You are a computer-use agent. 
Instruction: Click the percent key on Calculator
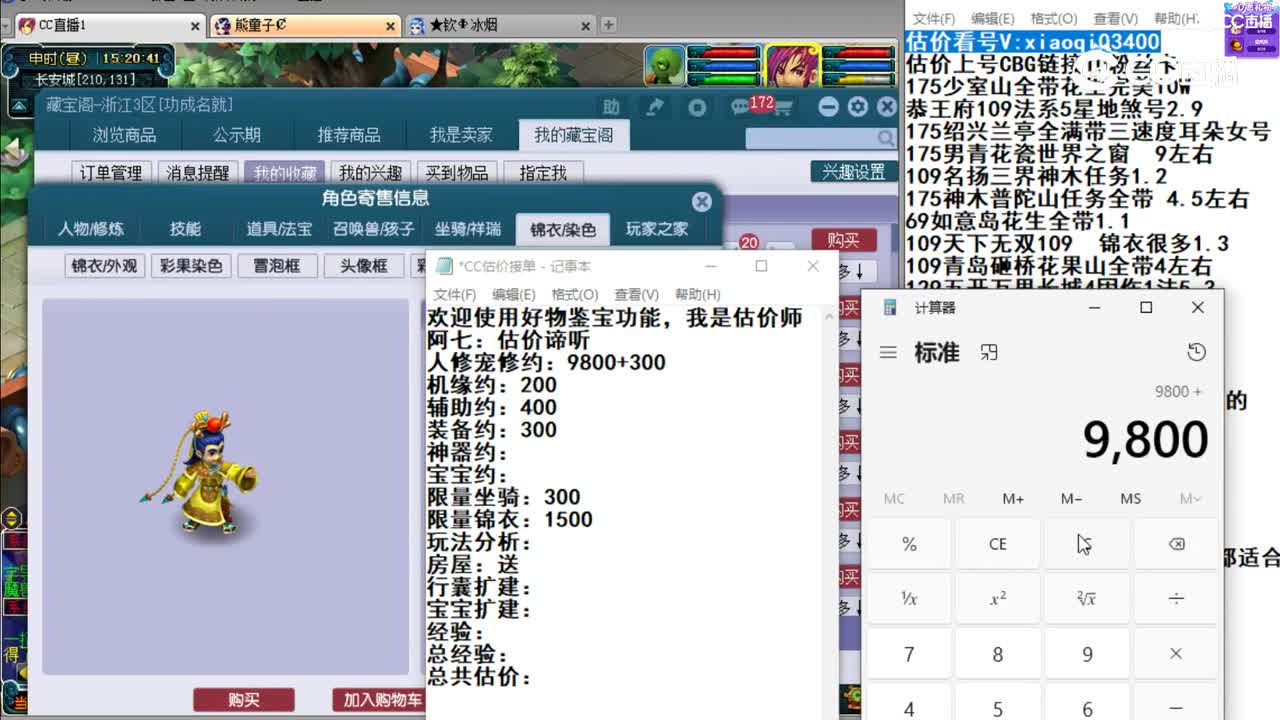coord(909,544)
